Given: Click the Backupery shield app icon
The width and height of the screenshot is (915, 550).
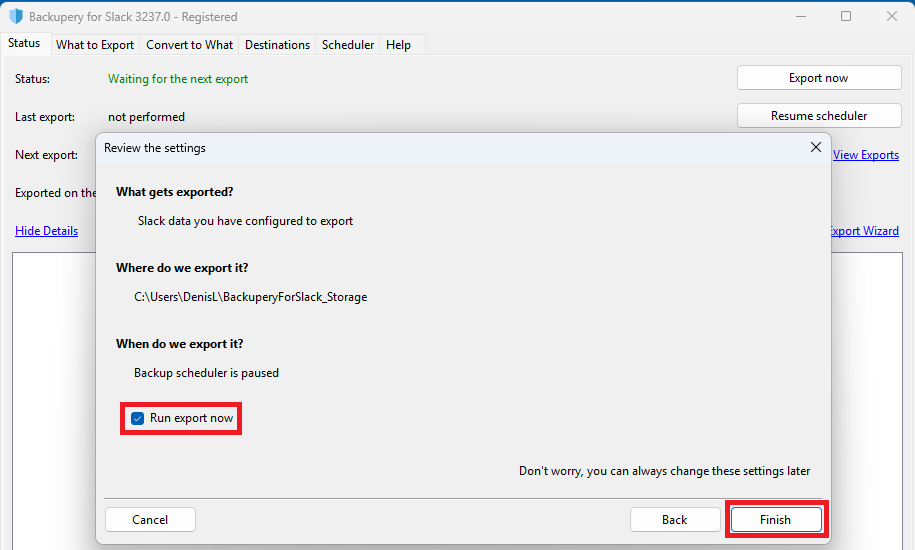Looking at the screenshot, I should point(16,16).
